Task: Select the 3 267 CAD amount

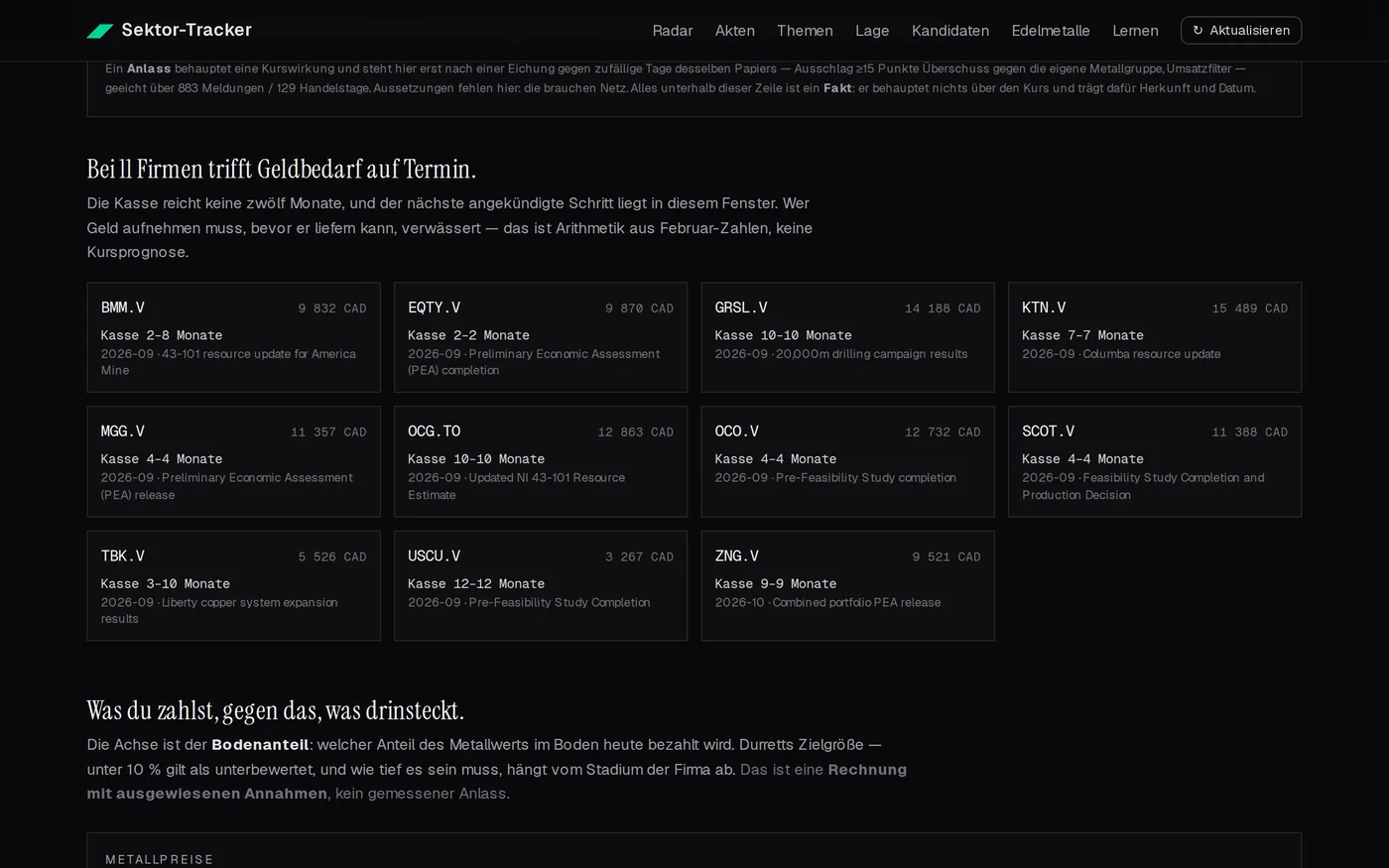Action: point(640,558)
